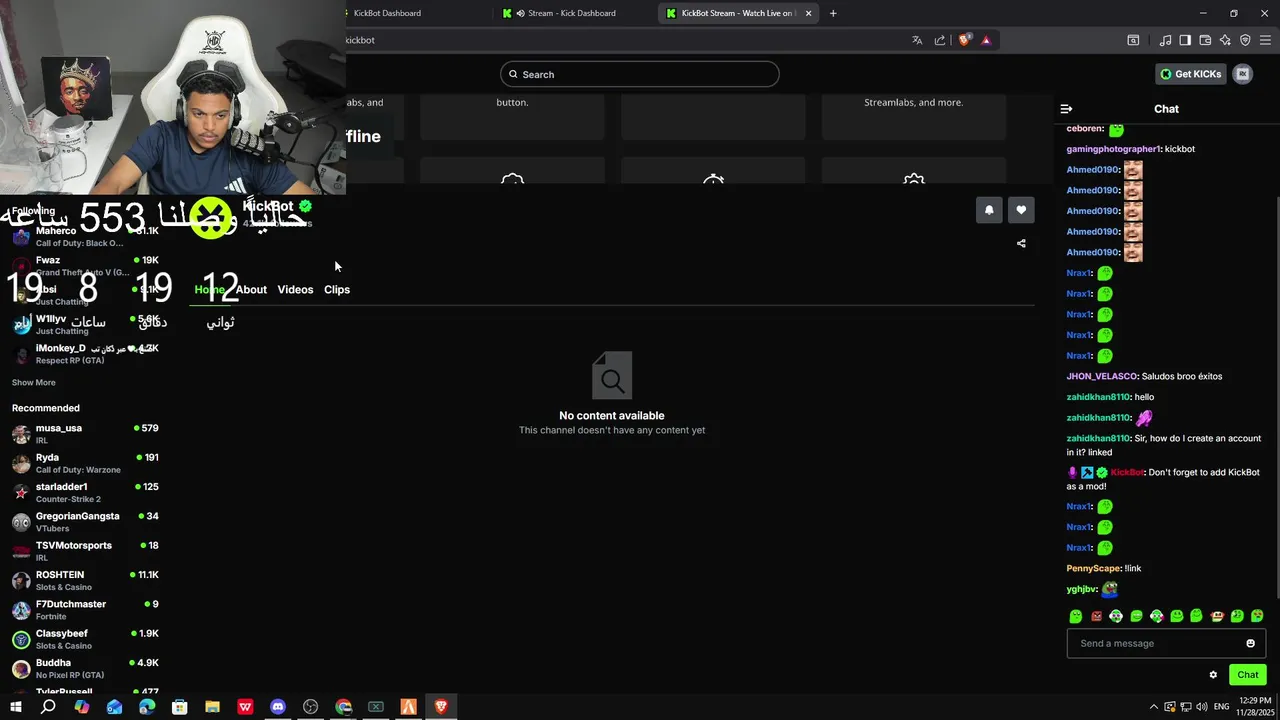
Task: Click username PennyScape in chat
Action: 1093,568
